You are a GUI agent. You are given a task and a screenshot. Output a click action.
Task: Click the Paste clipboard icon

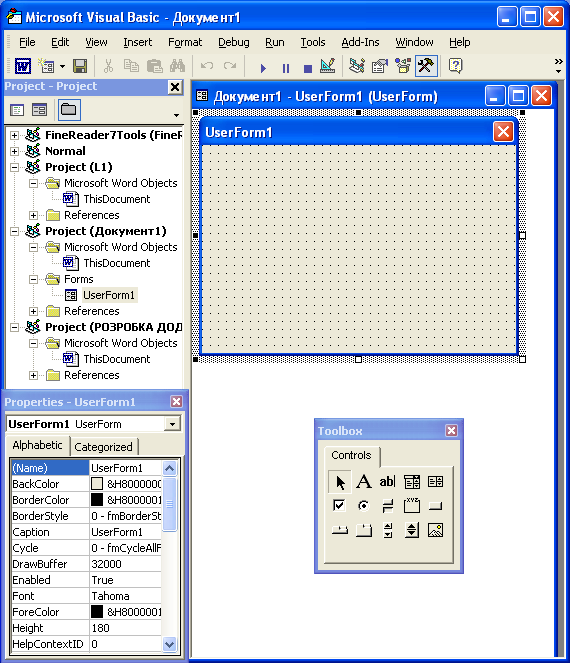[x=154, y=66]
